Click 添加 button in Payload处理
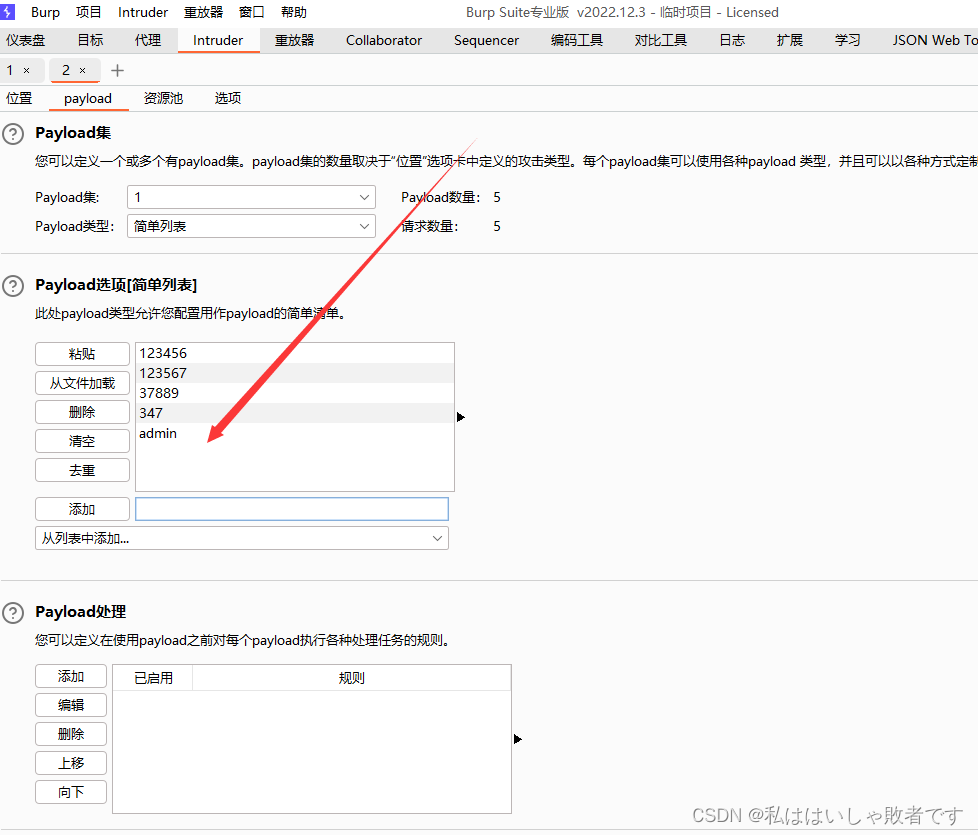The width and height of the screenshot is (978, 835). click(x=71, y=677)
